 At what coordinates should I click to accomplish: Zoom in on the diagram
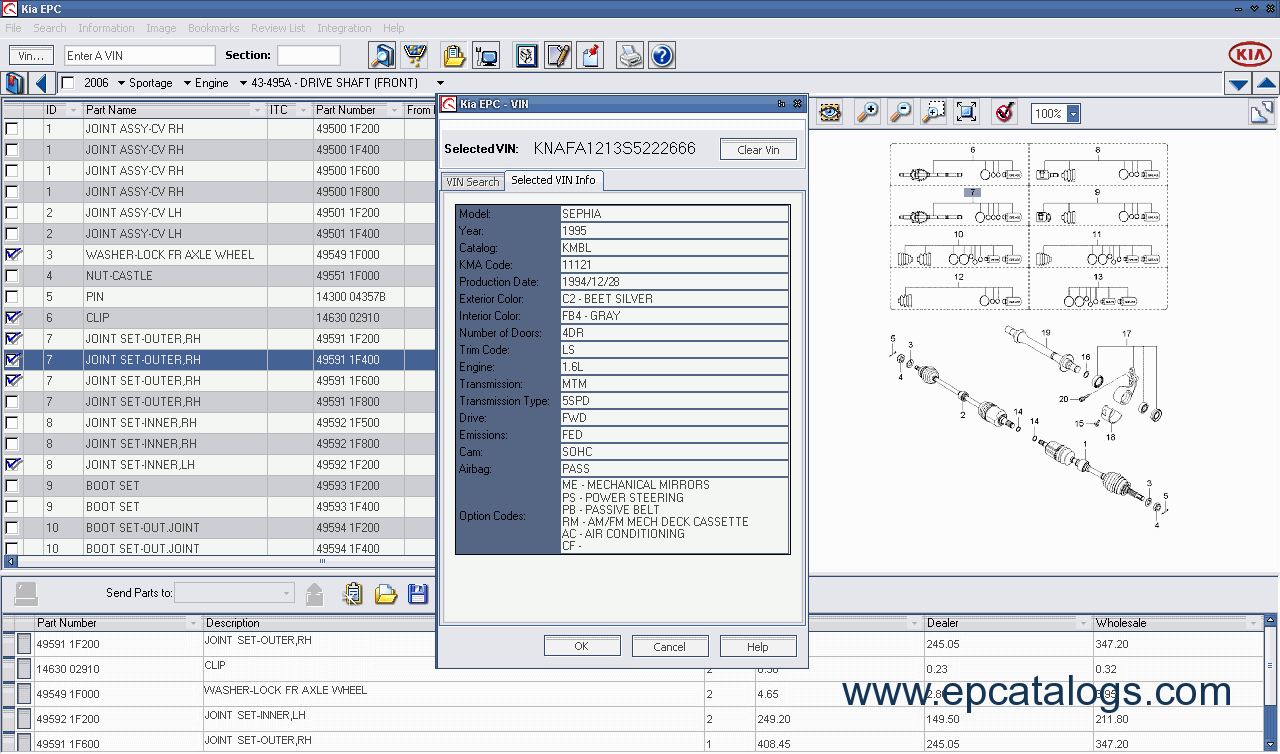[867, 113]
